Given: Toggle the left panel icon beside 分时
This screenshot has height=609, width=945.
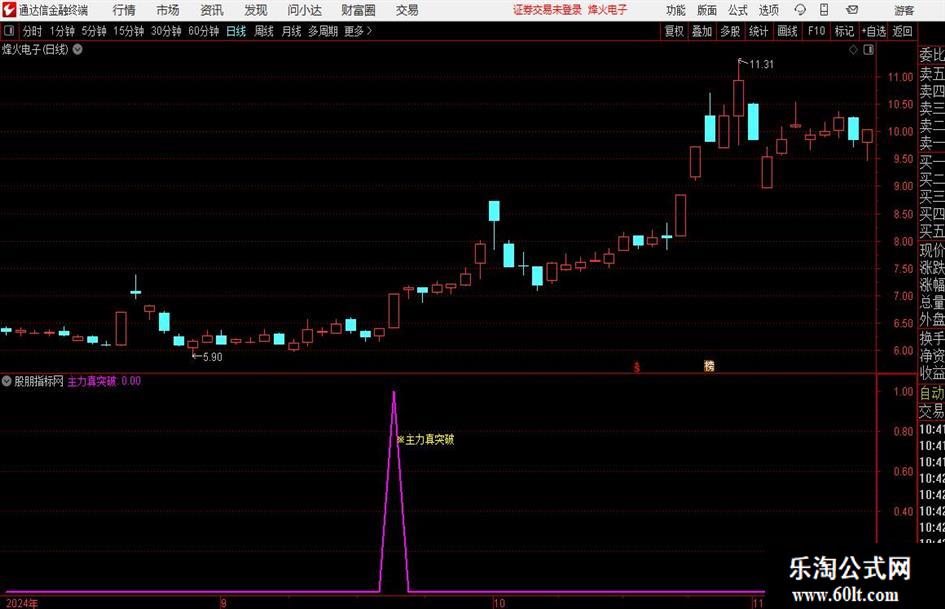Looking at the screenshot, I should click(x=9, y=31).
